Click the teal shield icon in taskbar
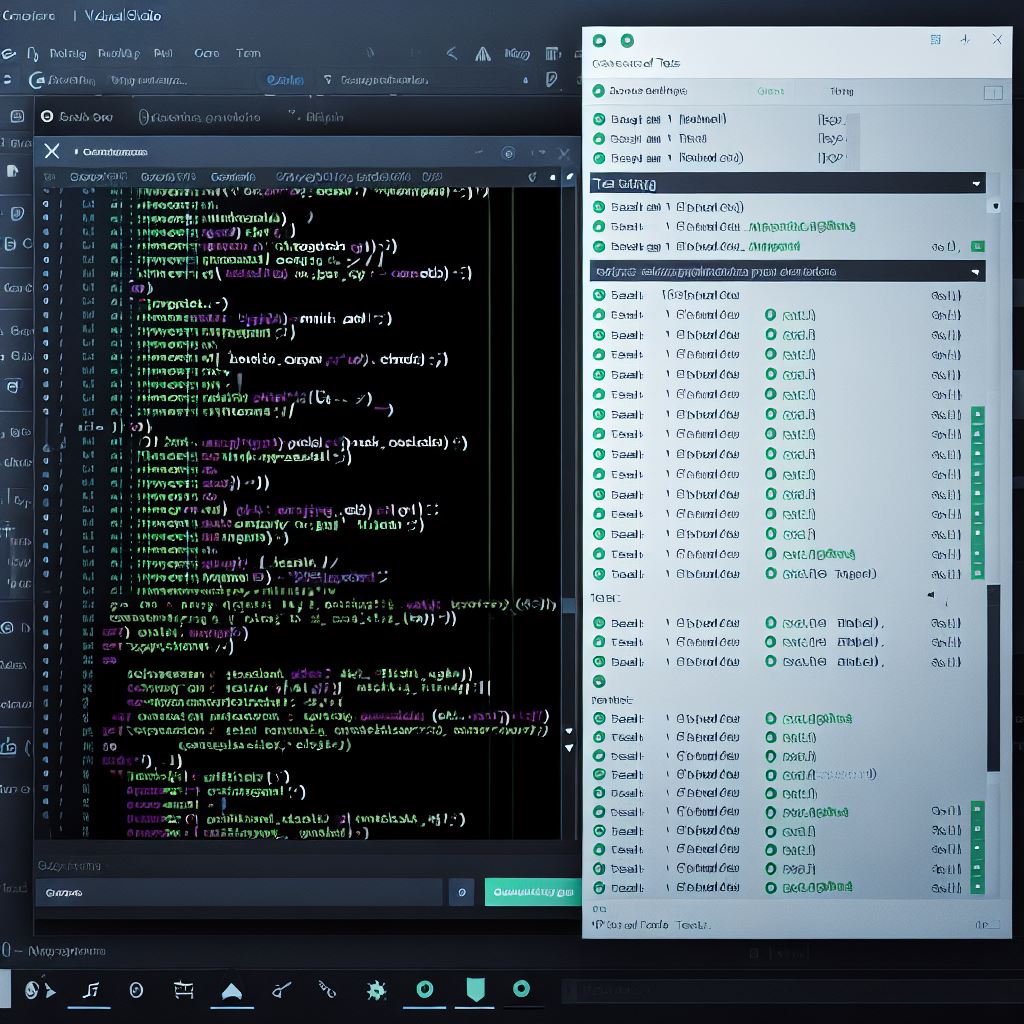 coord(476,990)
